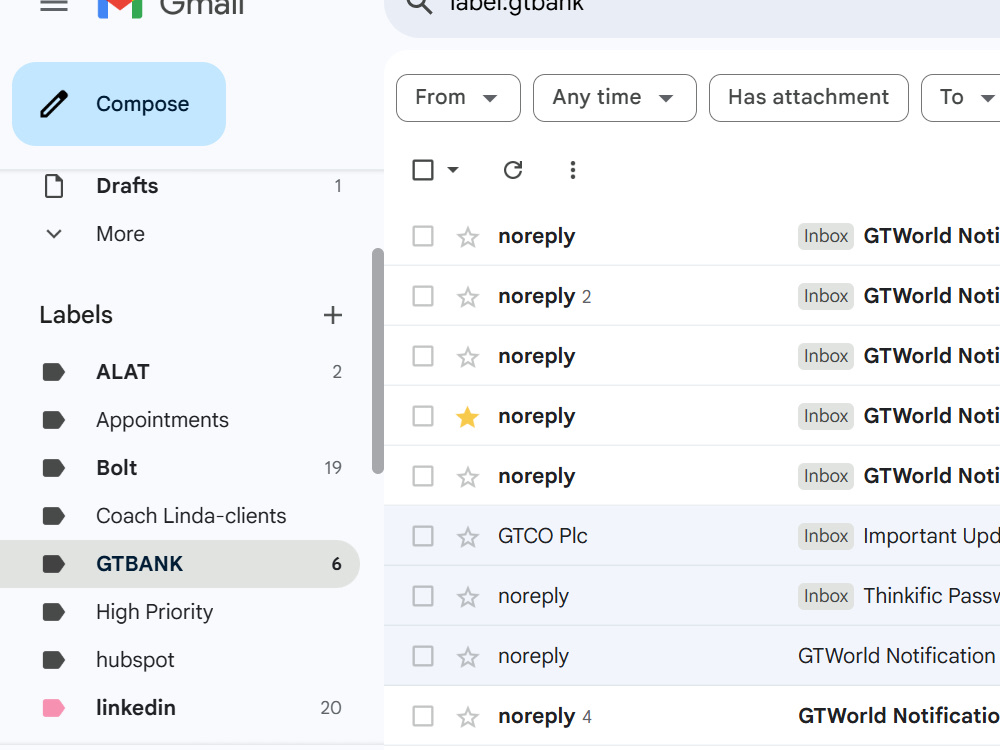This screenshot has height=750, width=1000.
Task: Open the From filter dropdown
Action: click(x=458, y=98)
